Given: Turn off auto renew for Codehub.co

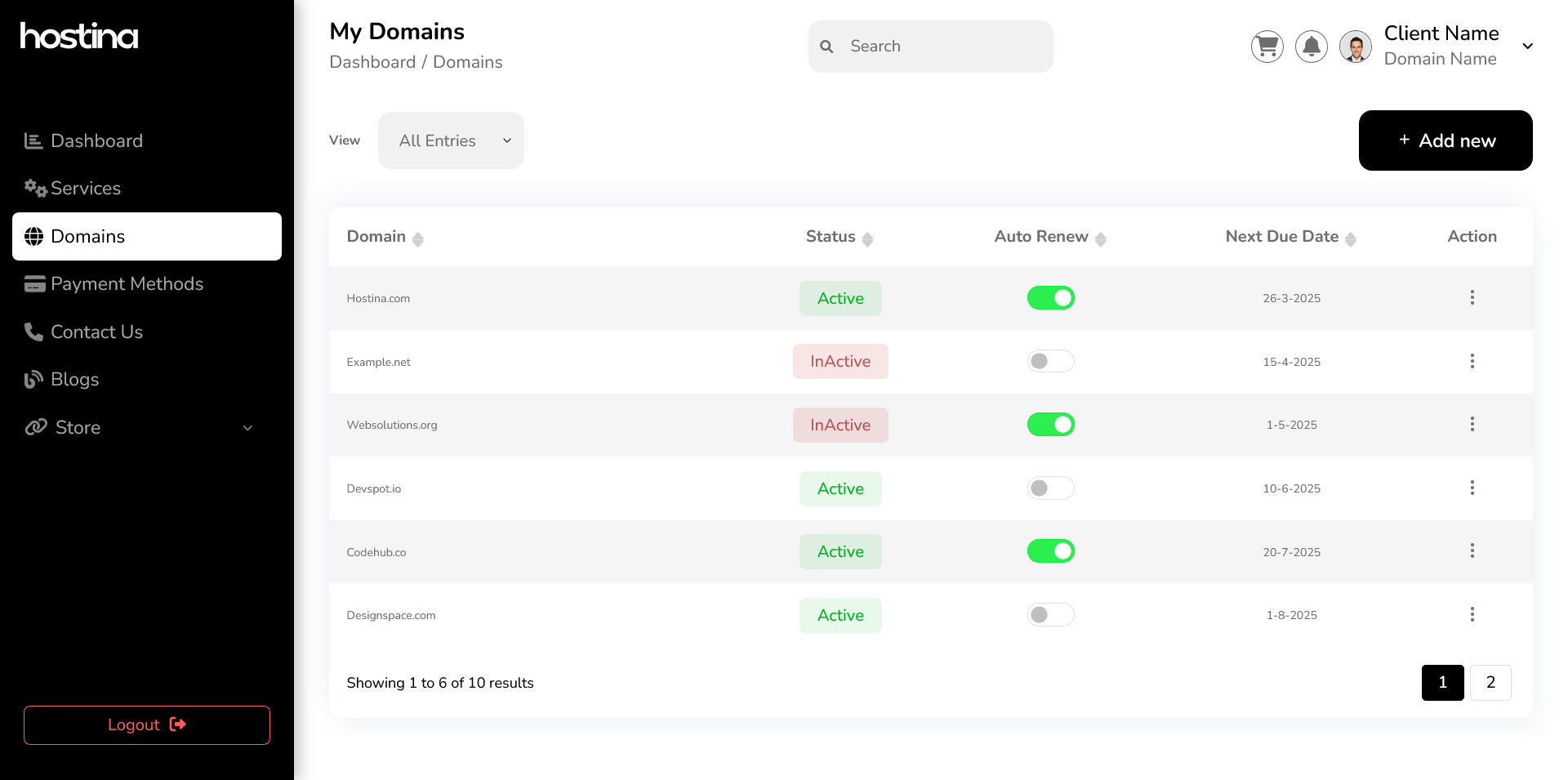Looking at the screenshot, I should click(1050, 551).
